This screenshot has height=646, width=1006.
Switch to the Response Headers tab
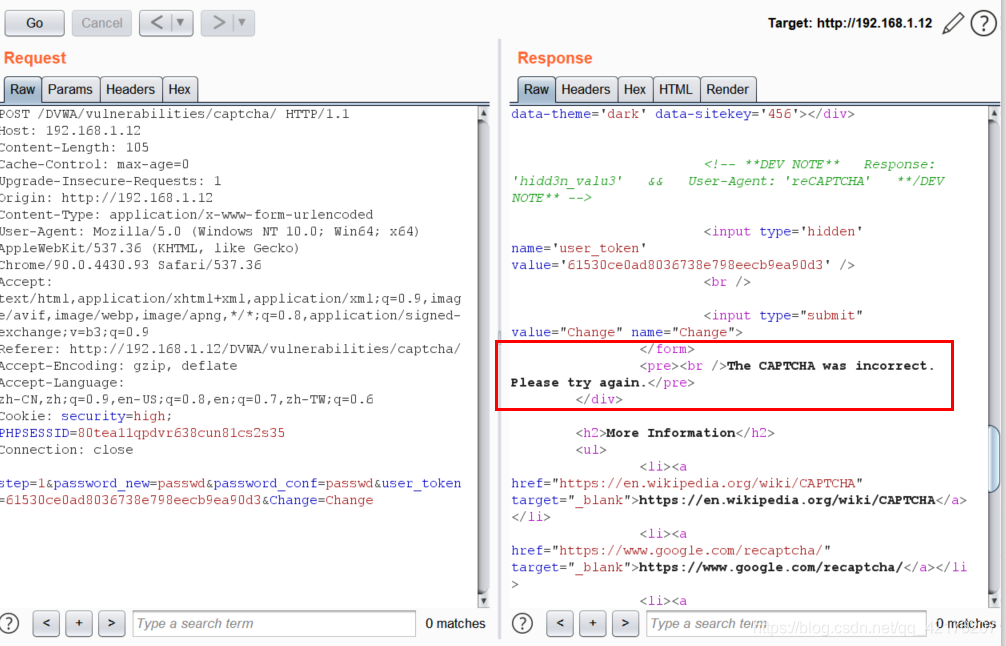point(586,90)
